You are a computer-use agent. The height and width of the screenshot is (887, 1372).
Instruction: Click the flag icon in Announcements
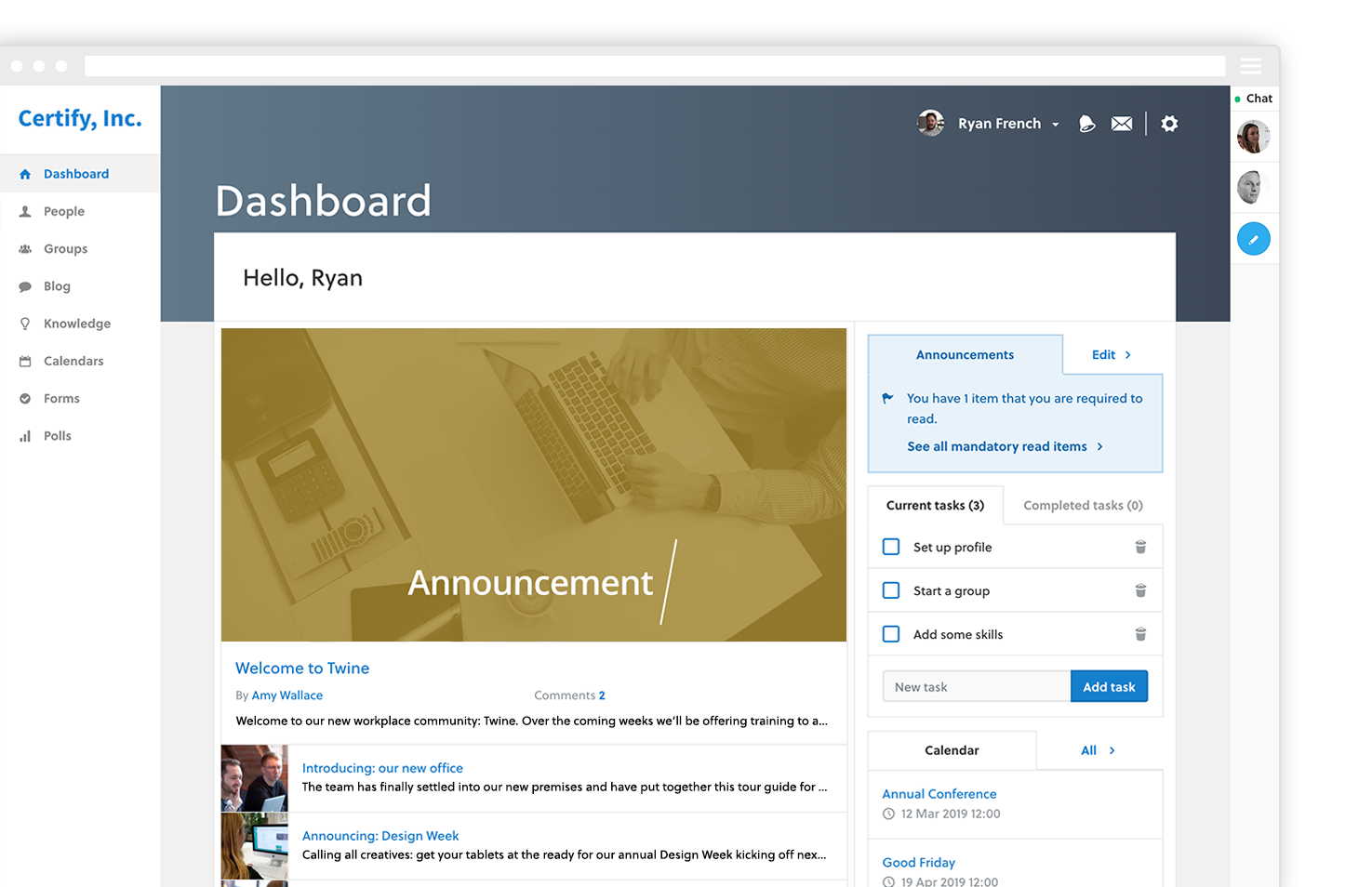tap(887, 398)
